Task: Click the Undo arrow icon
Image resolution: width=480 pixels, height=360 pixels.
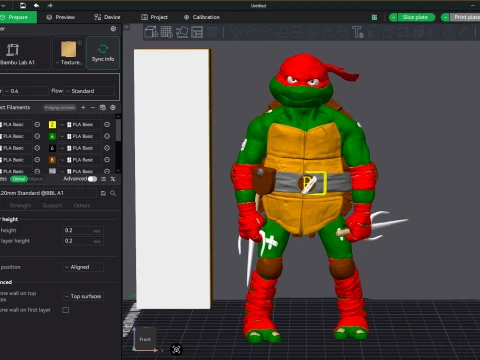Action: click(36, 5)
